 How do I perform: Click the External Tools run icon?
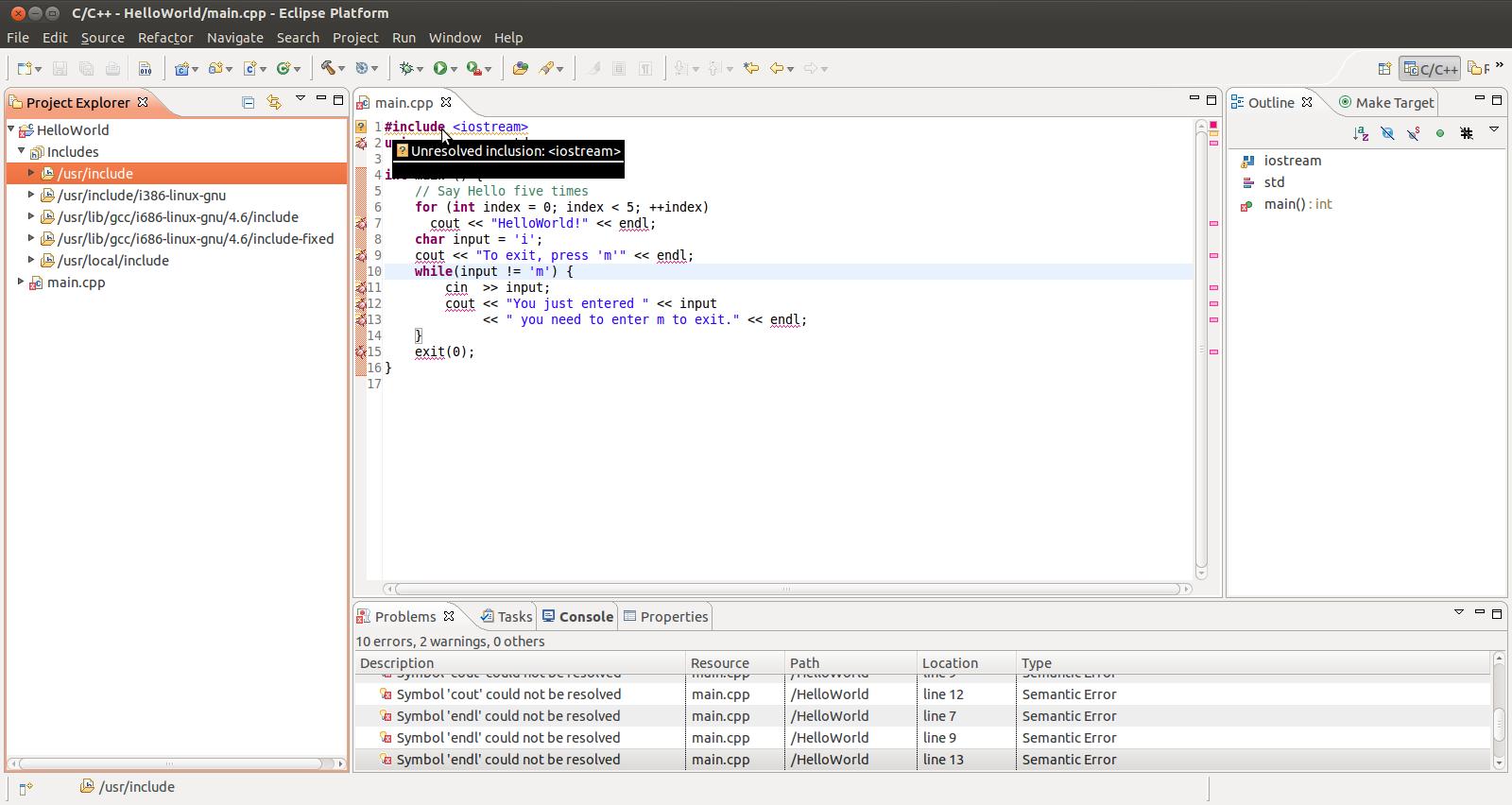click(x=474, y=68)
